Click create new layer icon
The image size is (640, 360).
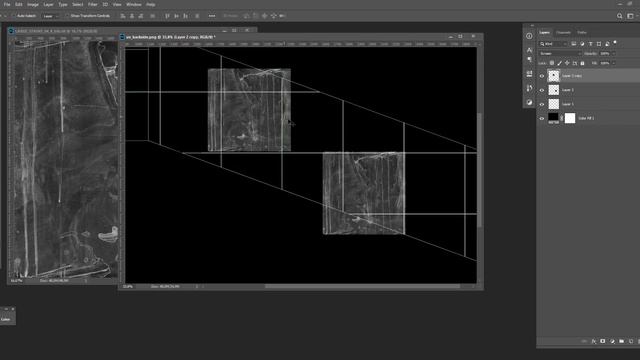pos(631,341)
